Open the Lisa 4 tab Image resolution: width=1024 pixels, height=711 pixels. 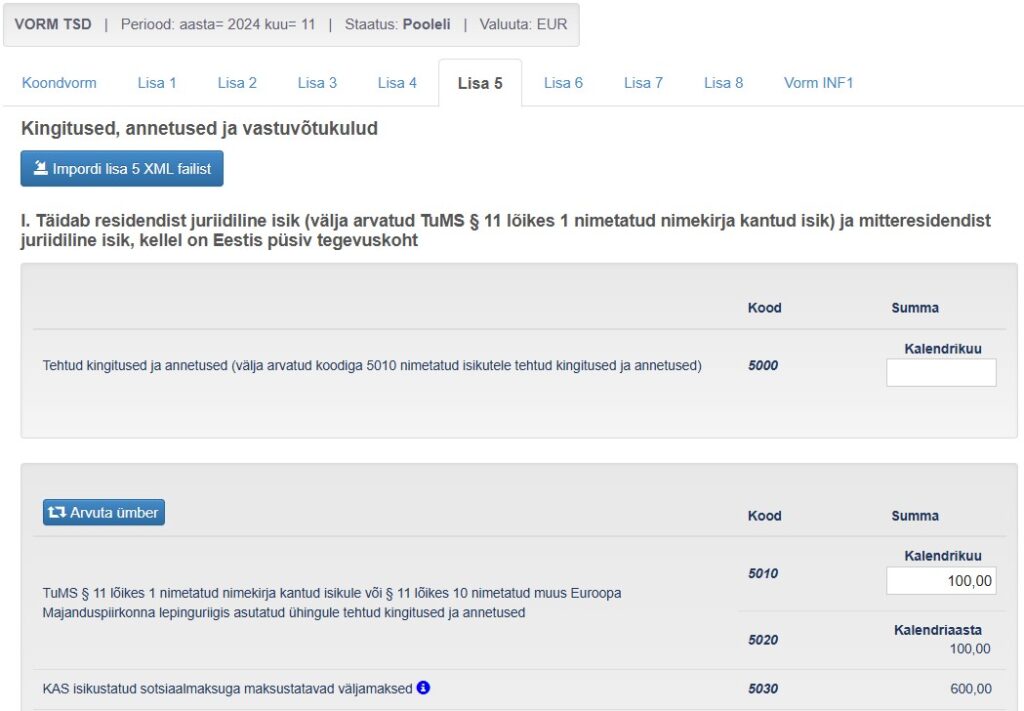(x=397, y=83)
